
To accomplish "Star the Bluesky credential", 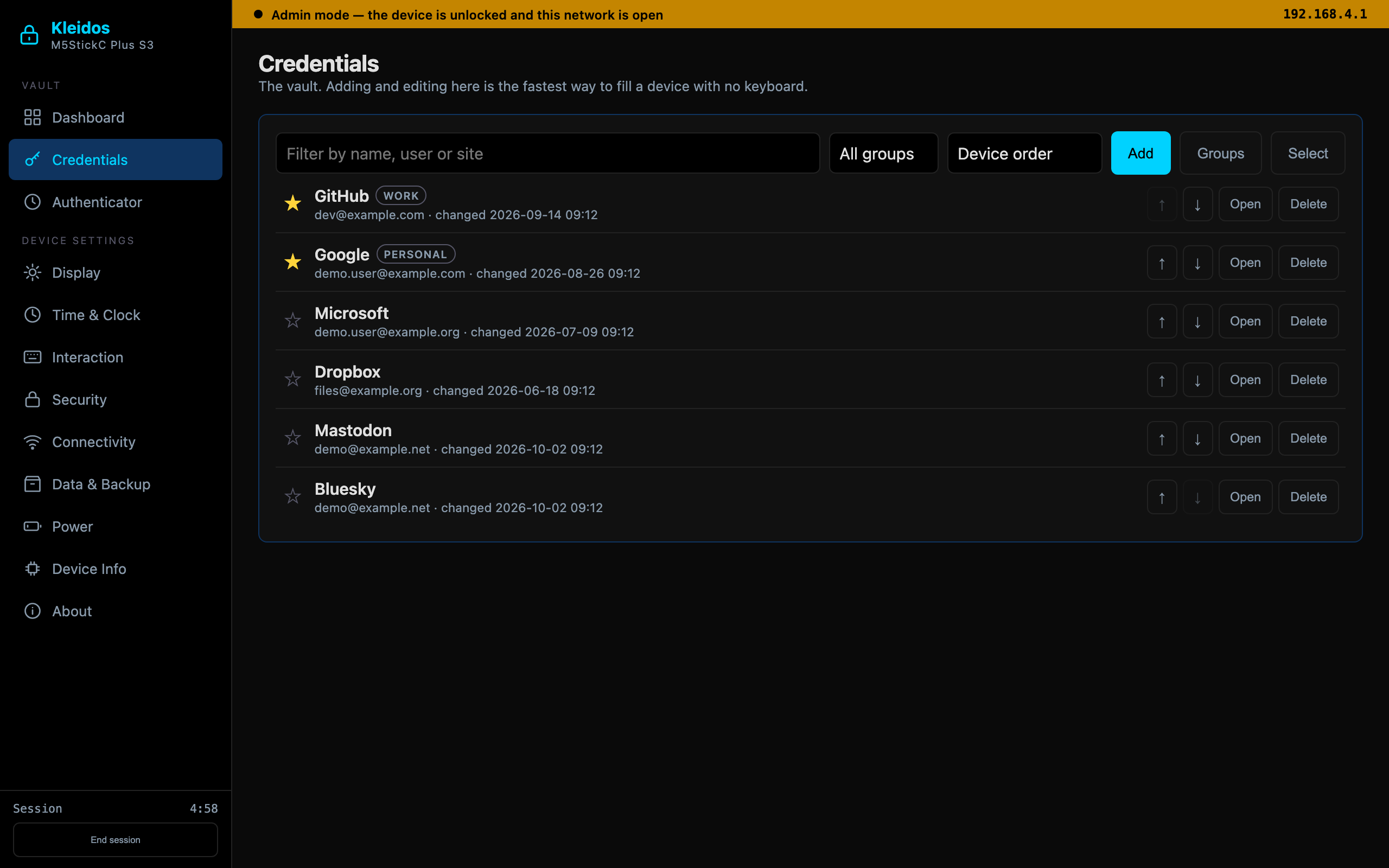I will click(293, 496).
